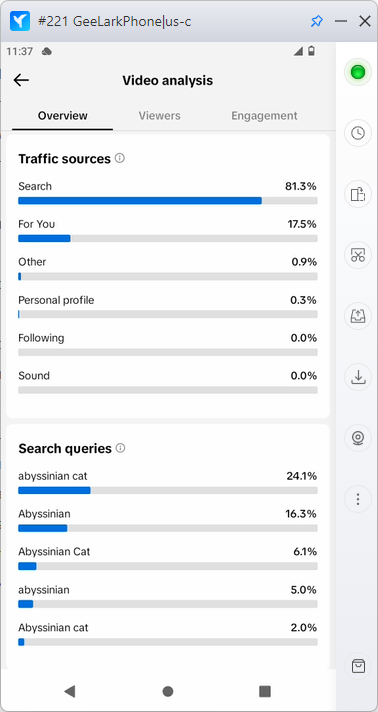Tap the Android recent apps square button

[x=265, y=691]
